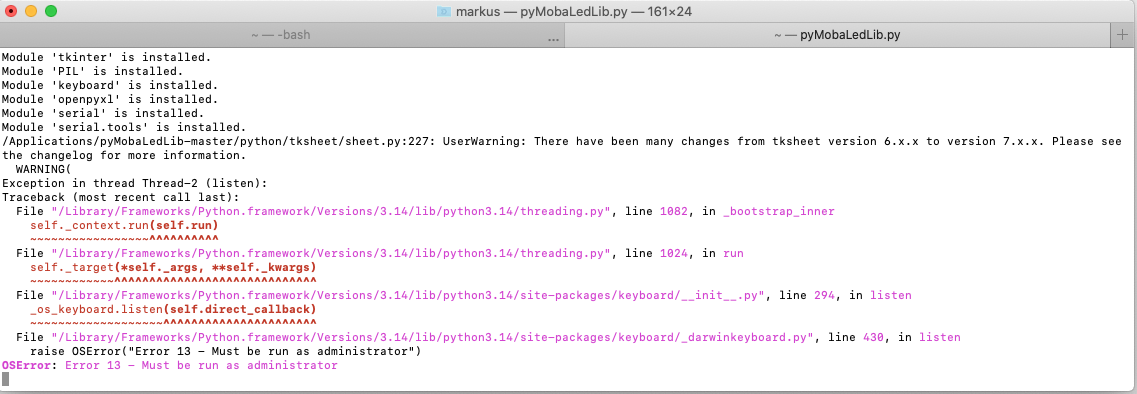Click the line number 430
The width and height of the screenshot is (1137, 394).
[874, 338]
